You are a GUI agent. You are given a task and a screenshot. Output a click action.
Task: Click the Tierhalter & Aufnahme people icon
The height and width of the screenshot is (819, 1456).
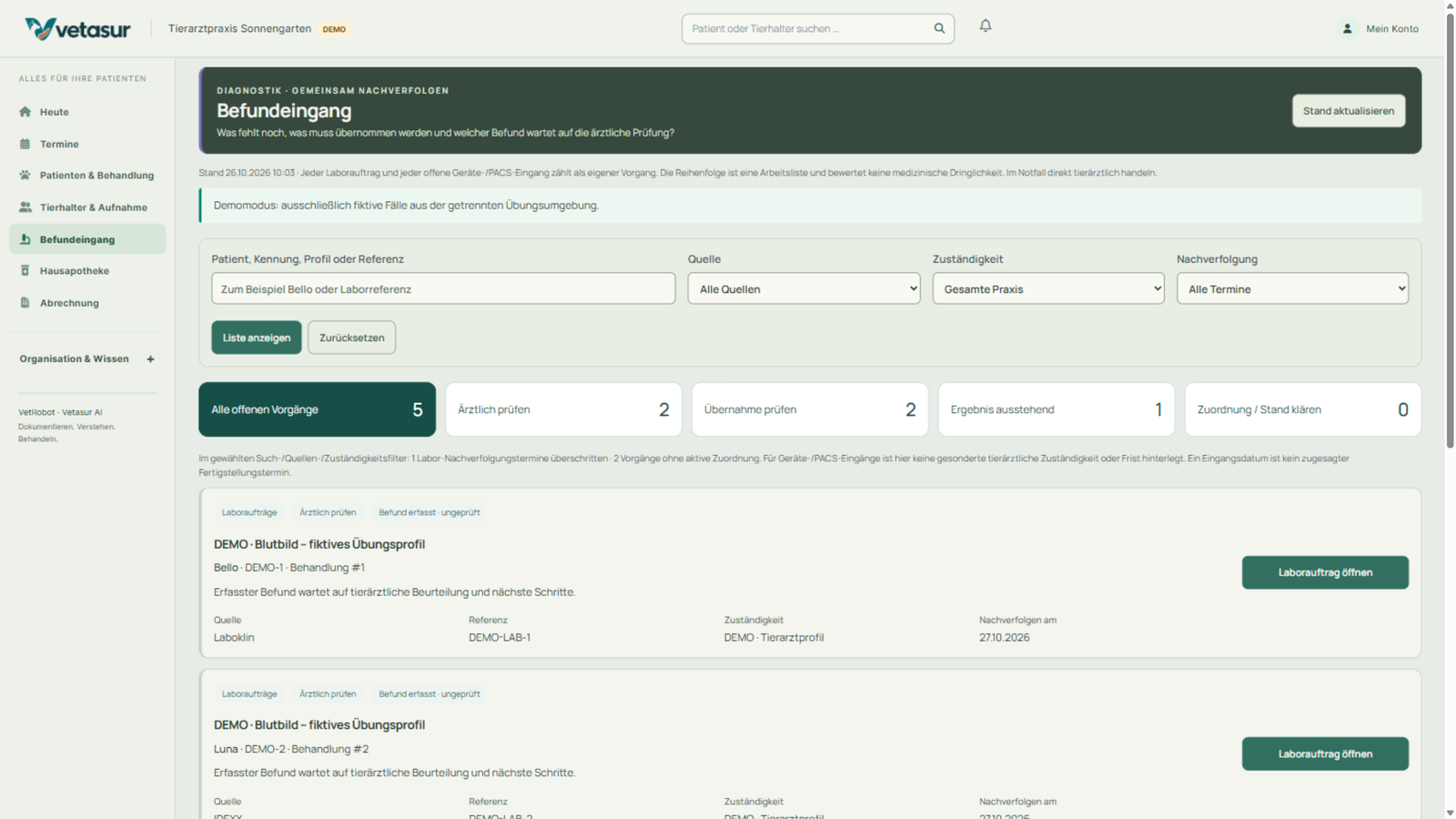point(25,207)
